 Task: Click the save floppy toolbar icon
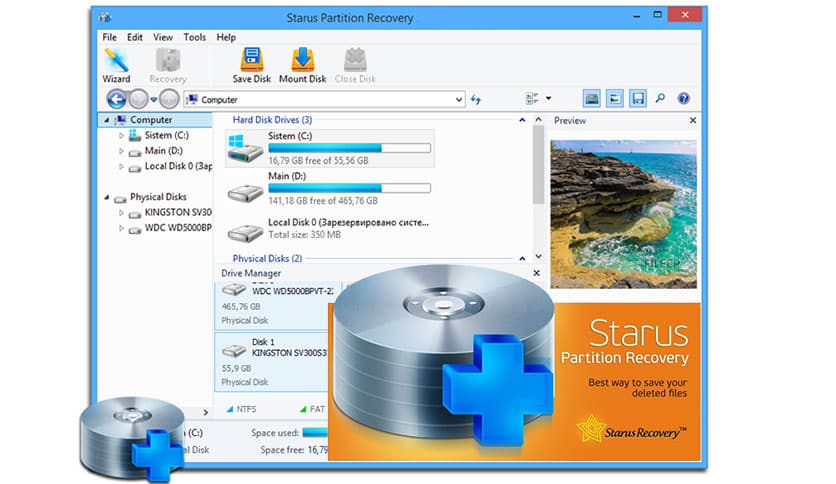(638, 98)
